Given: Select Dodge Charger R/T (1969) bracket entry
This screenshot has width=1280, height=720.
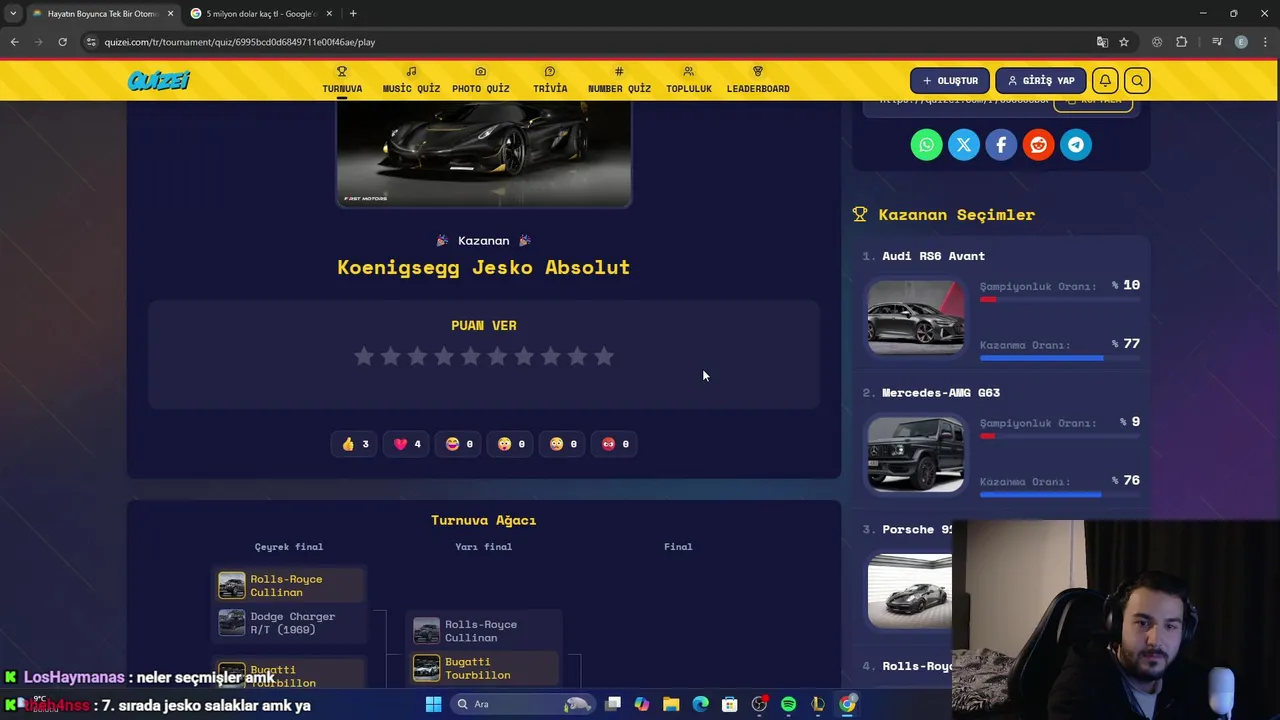Looking at the screenshot, I should pyautogui.click(x=289, y=623).
